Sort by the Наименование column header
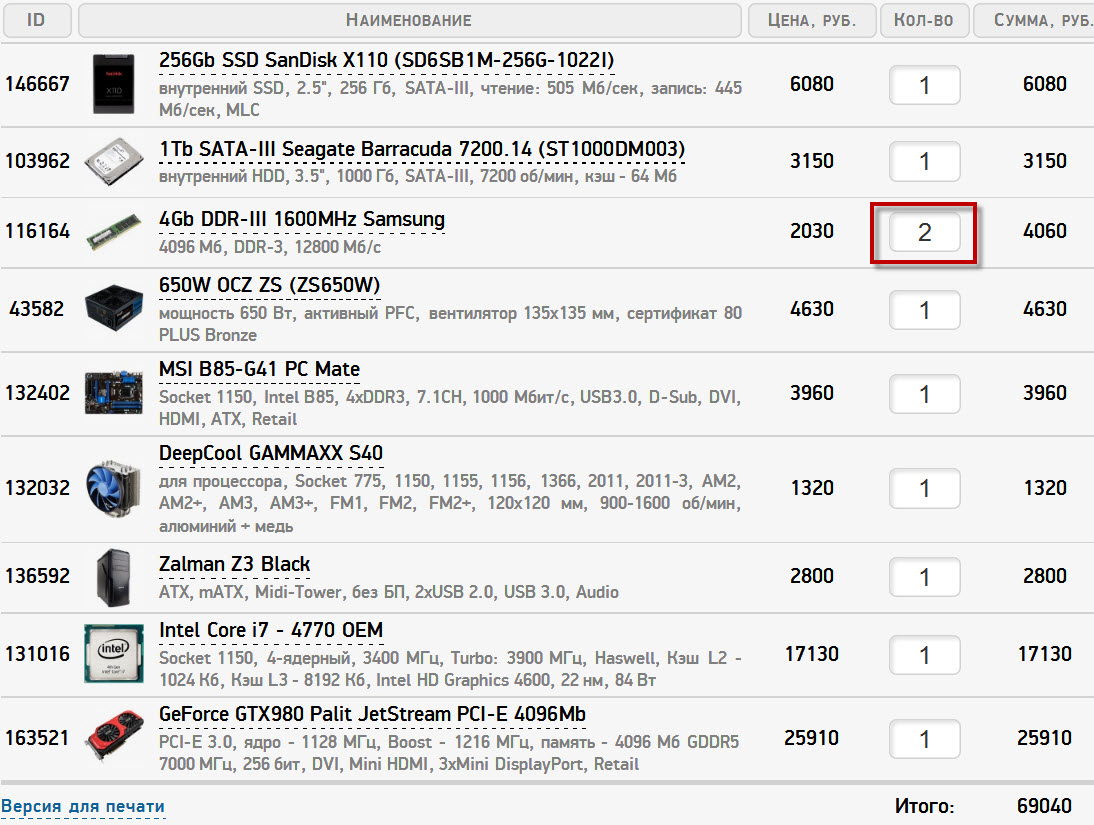The width and height of the screenshot is (1094, 825). 410,20
